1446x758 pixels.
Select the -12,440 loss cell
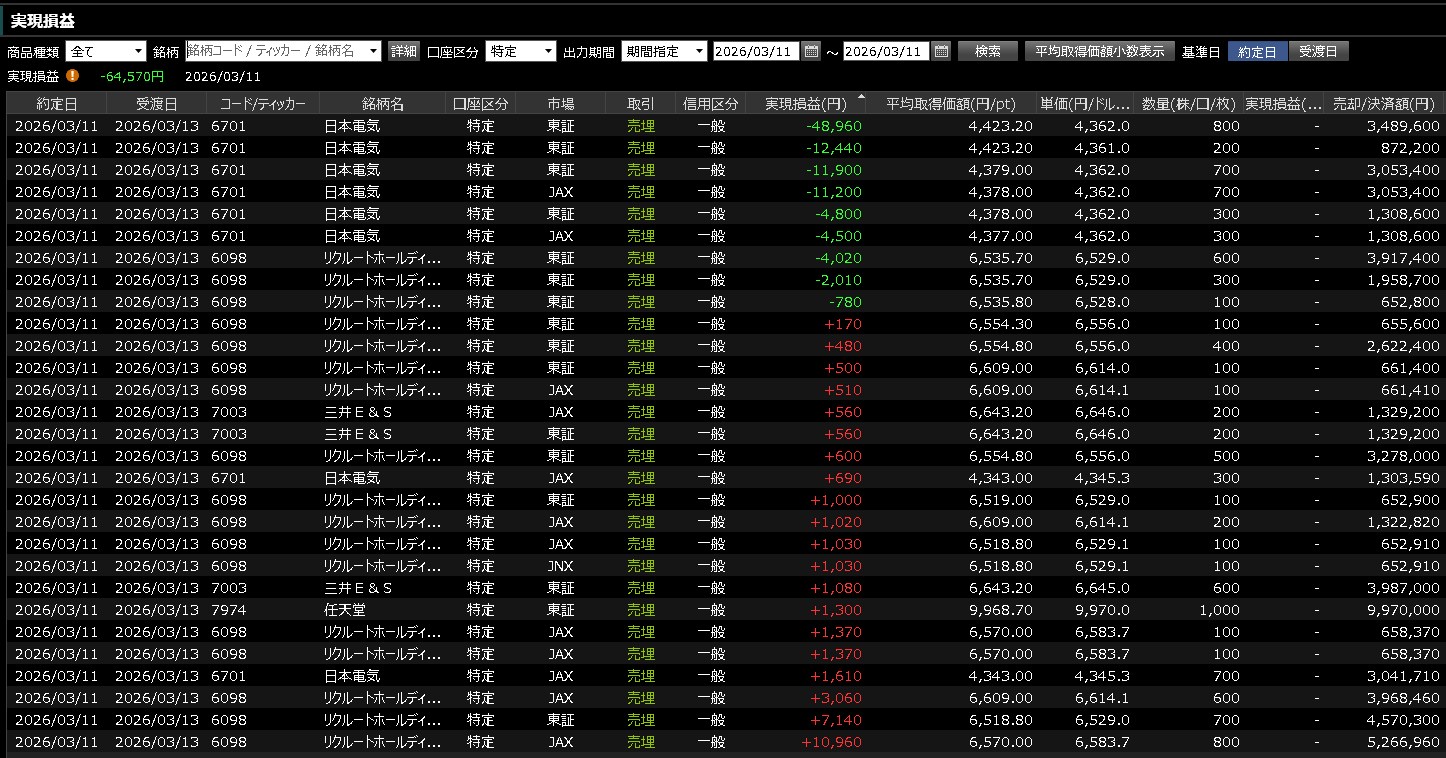point(833,148)
